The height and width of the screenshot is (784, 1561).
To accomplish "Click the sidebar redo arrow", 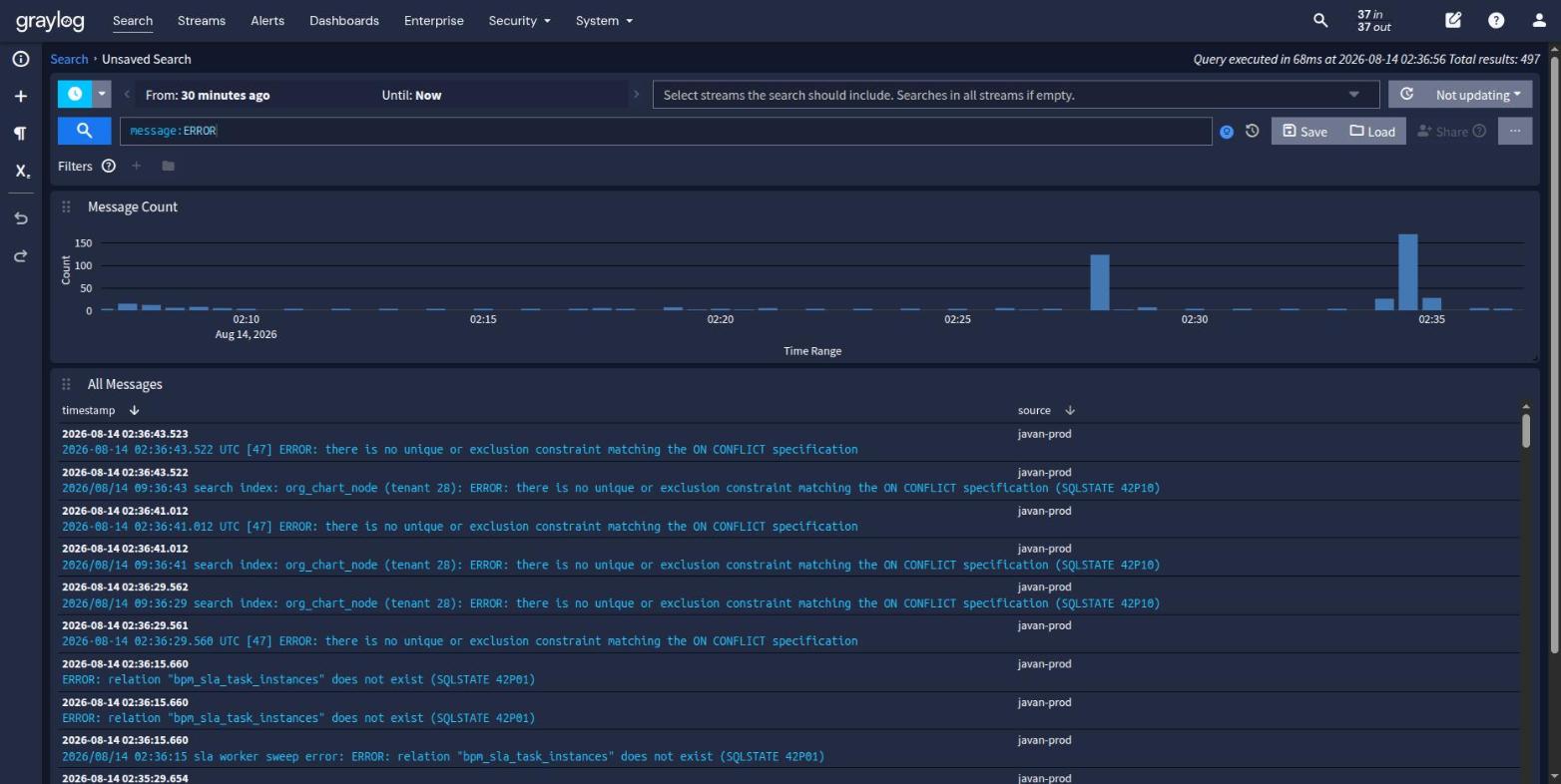I will pos(20,256).
